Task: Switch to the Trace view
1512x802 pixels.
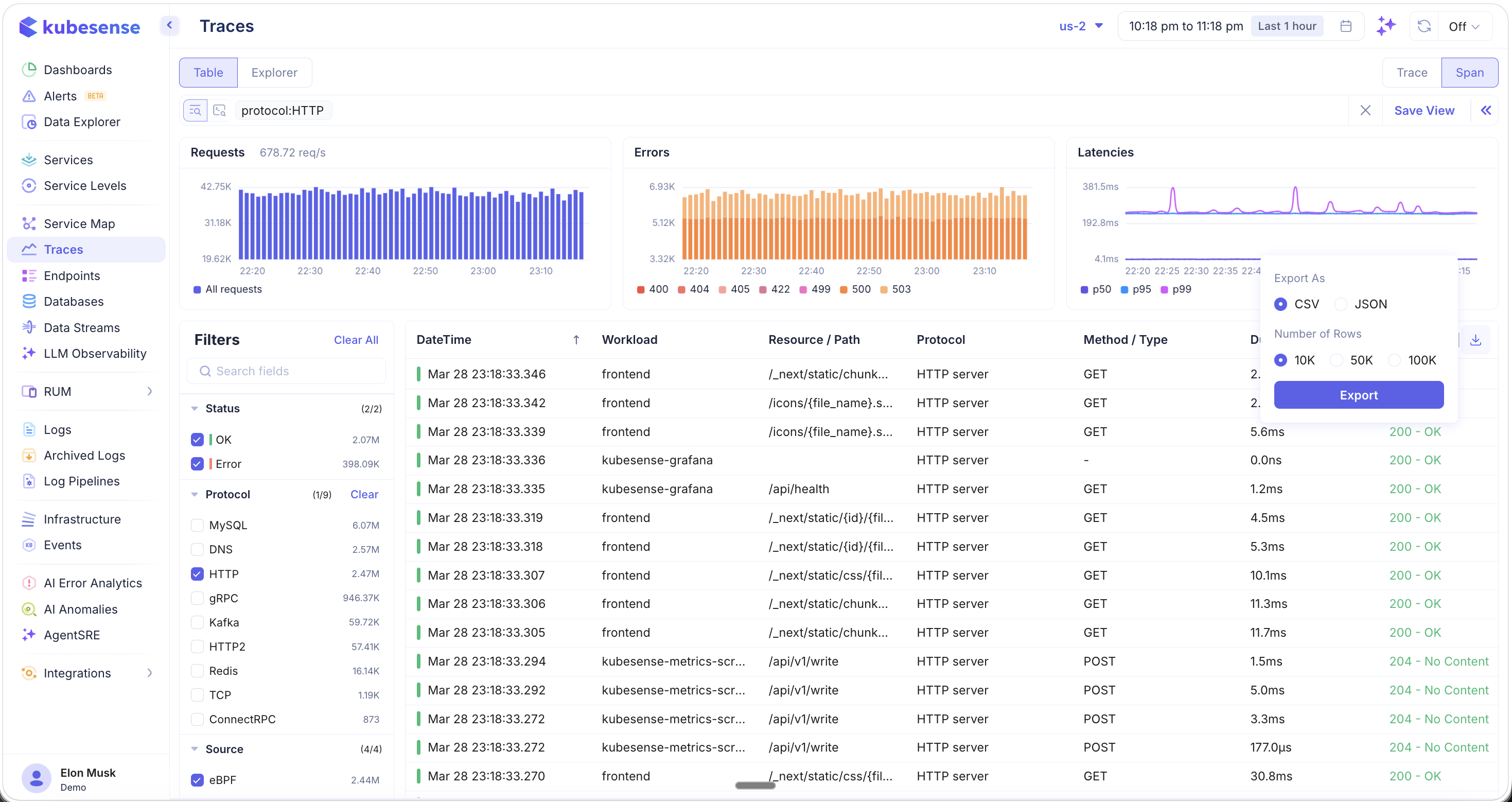Action: (1412, 72)
